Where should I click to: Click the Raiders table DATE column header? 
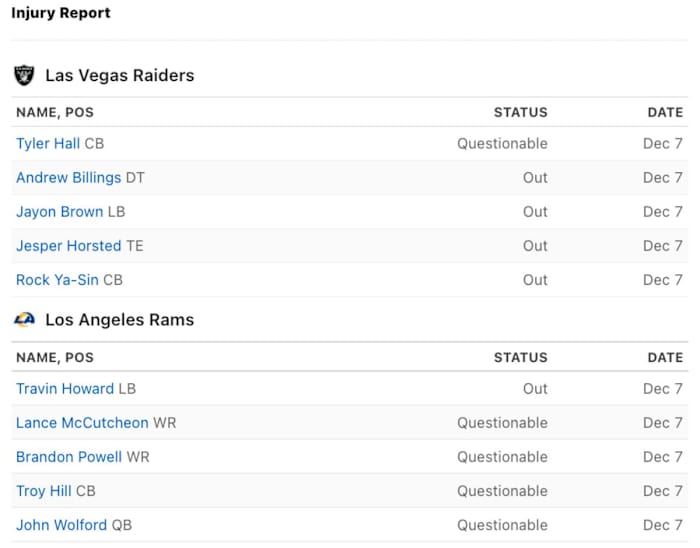(x=665, y=113)
